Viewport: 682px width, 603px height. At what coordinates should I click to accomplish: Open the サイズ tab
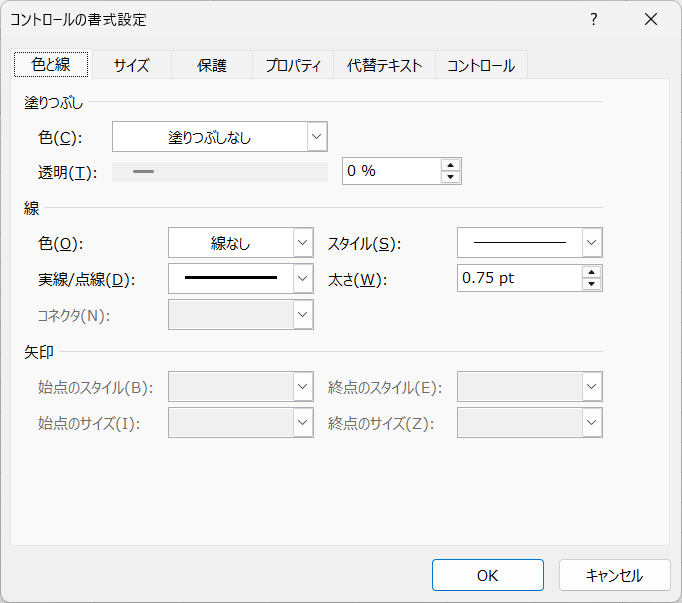click(131, 65)
